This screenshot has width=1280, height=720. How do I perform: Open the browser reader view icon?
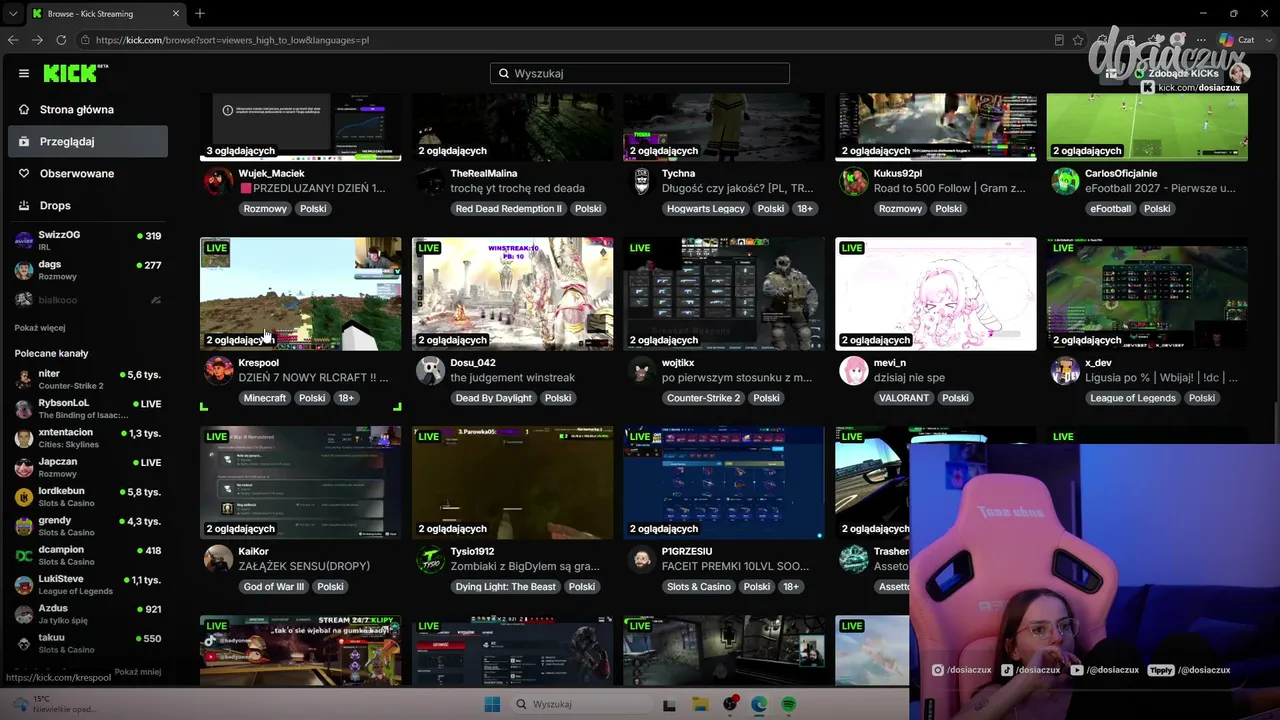point(1059,40)
